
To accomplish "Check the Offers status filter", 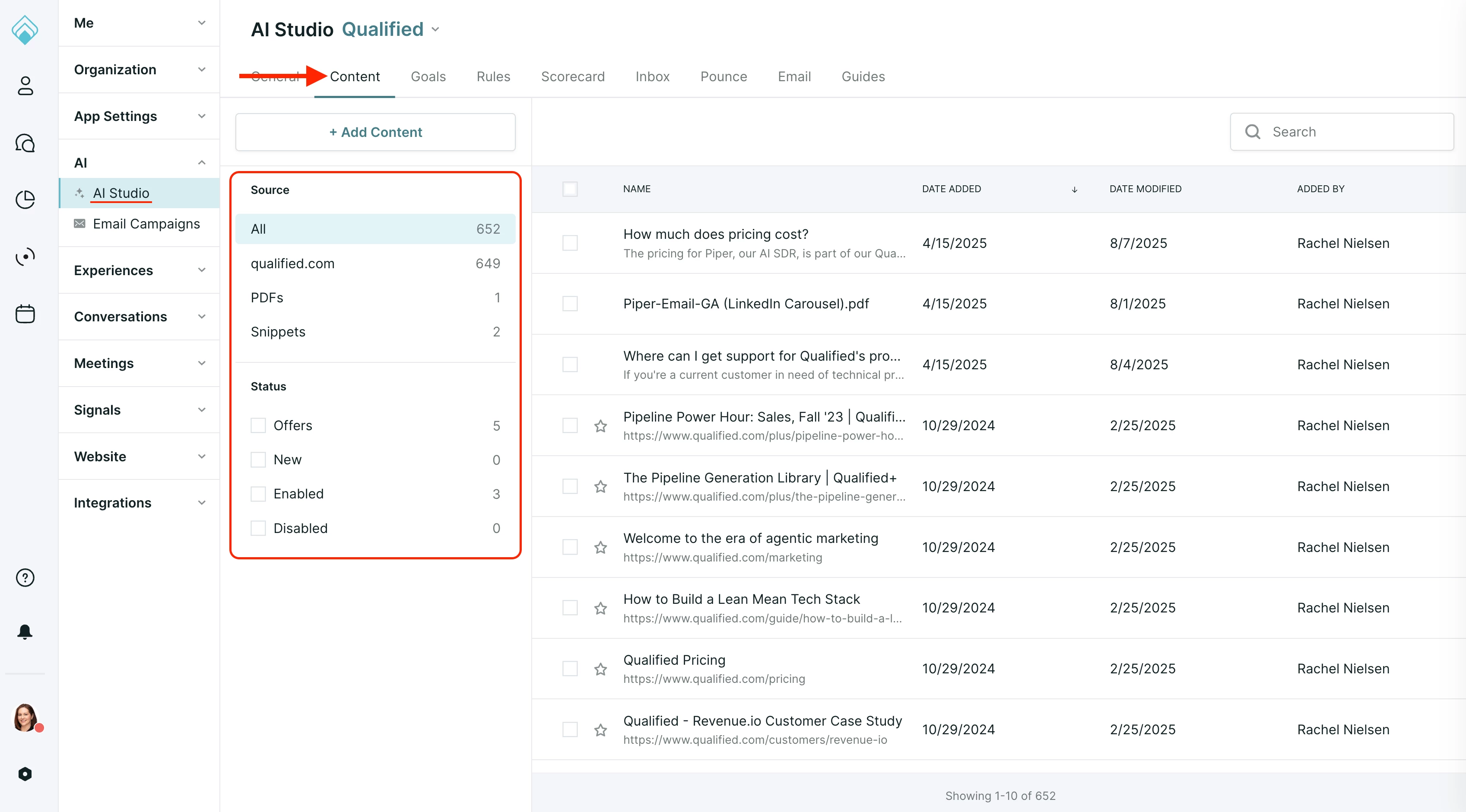I will coord(258,425).
